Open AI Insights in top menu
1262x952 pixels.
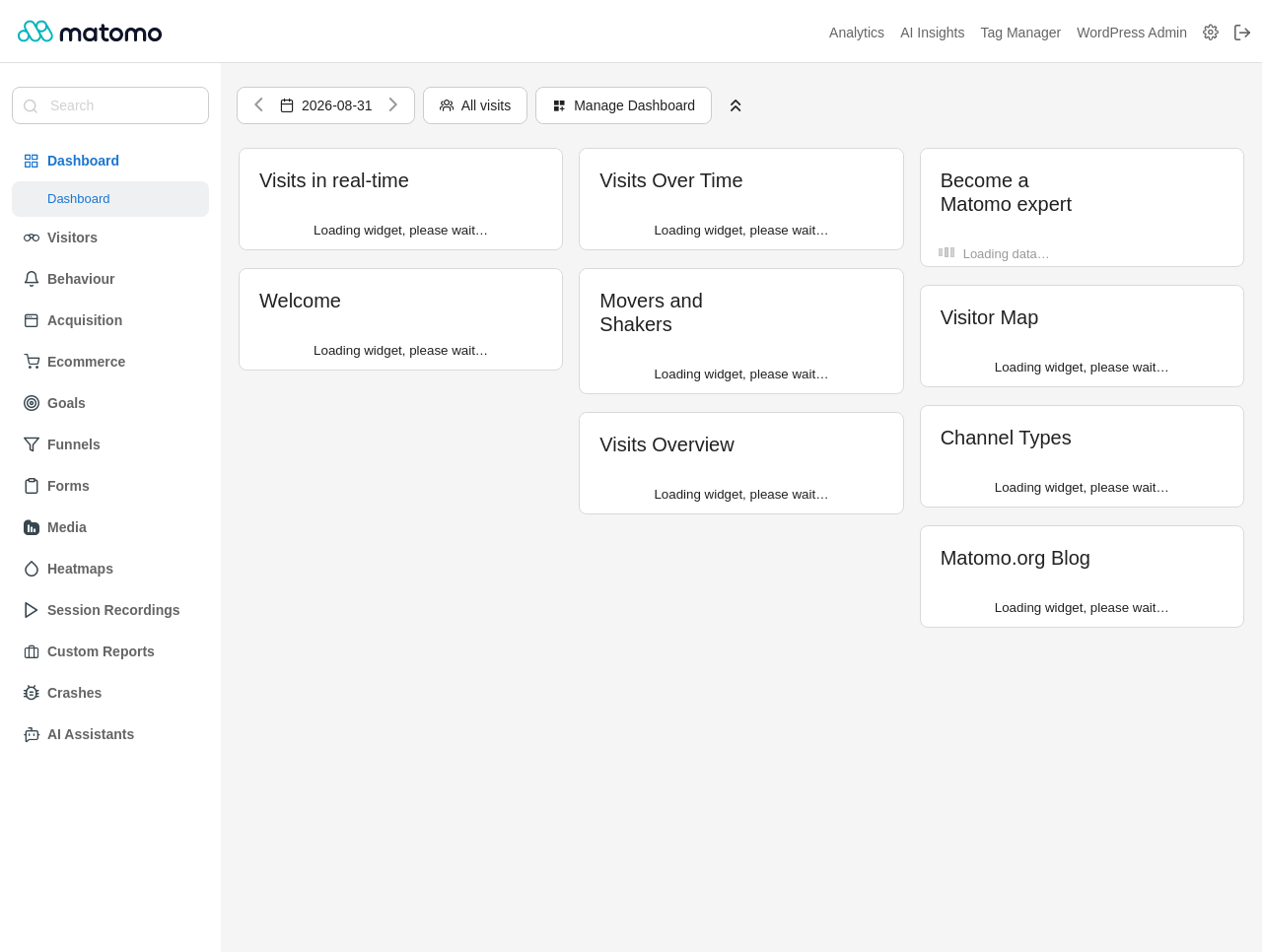tap(933, 33)
